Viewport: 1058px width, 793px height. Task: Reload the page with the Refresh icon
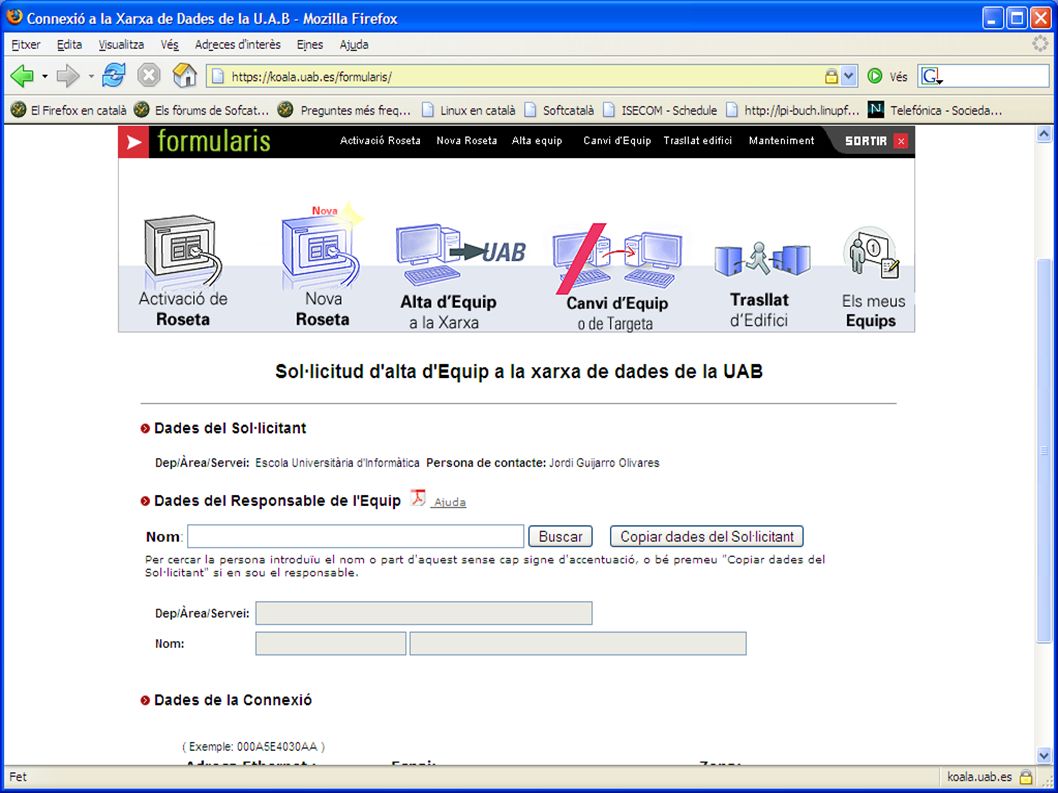coord(113,76)
